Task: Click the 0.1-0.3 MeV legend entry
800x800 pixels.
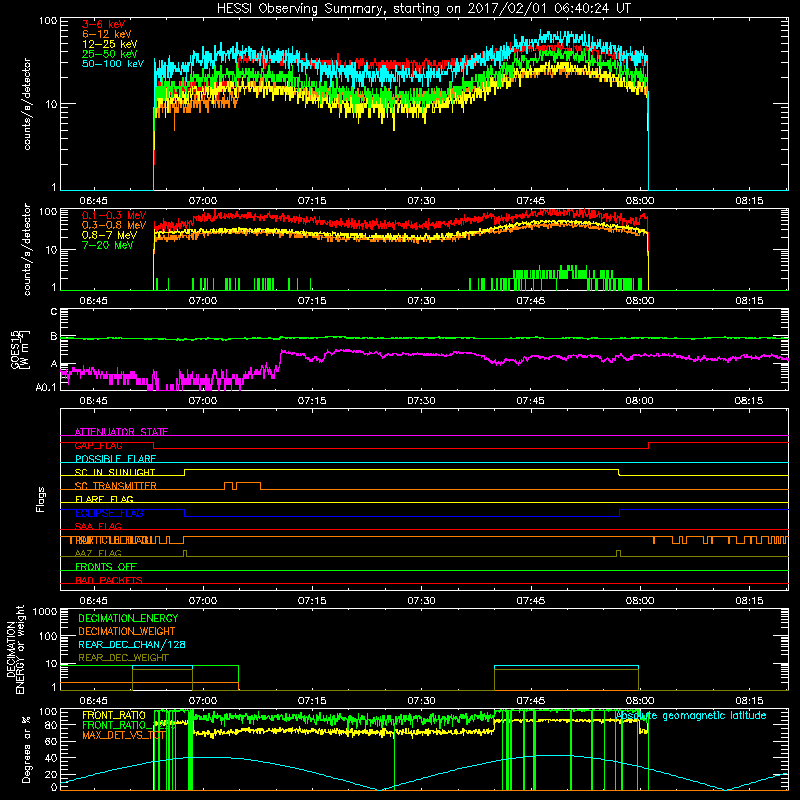Action: coord(114,215)
